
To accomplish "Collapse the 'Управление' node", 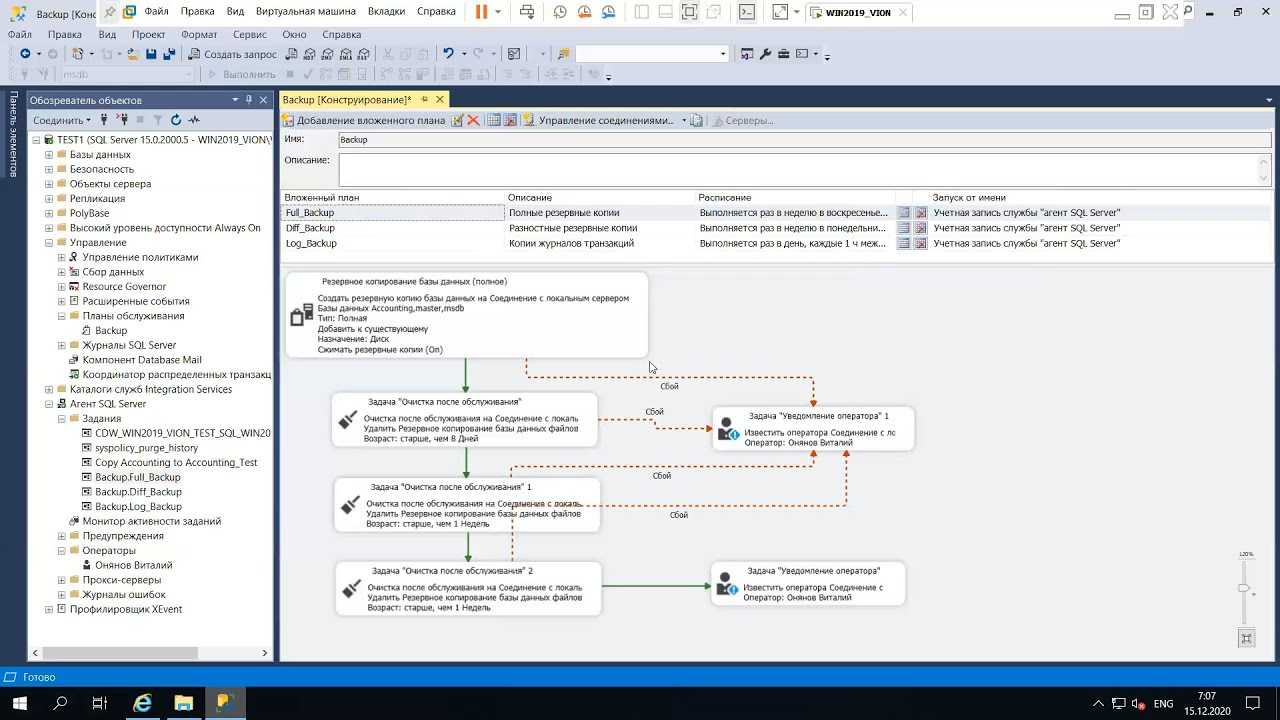I will (48, 242).
